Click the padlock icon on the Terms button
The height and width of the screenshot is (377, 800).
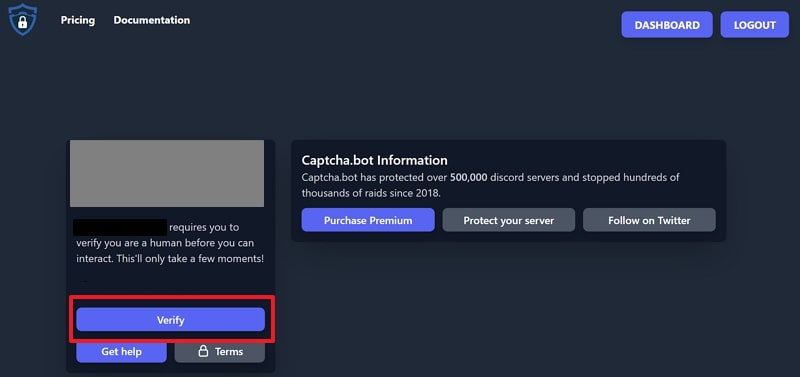click(203, 351)
